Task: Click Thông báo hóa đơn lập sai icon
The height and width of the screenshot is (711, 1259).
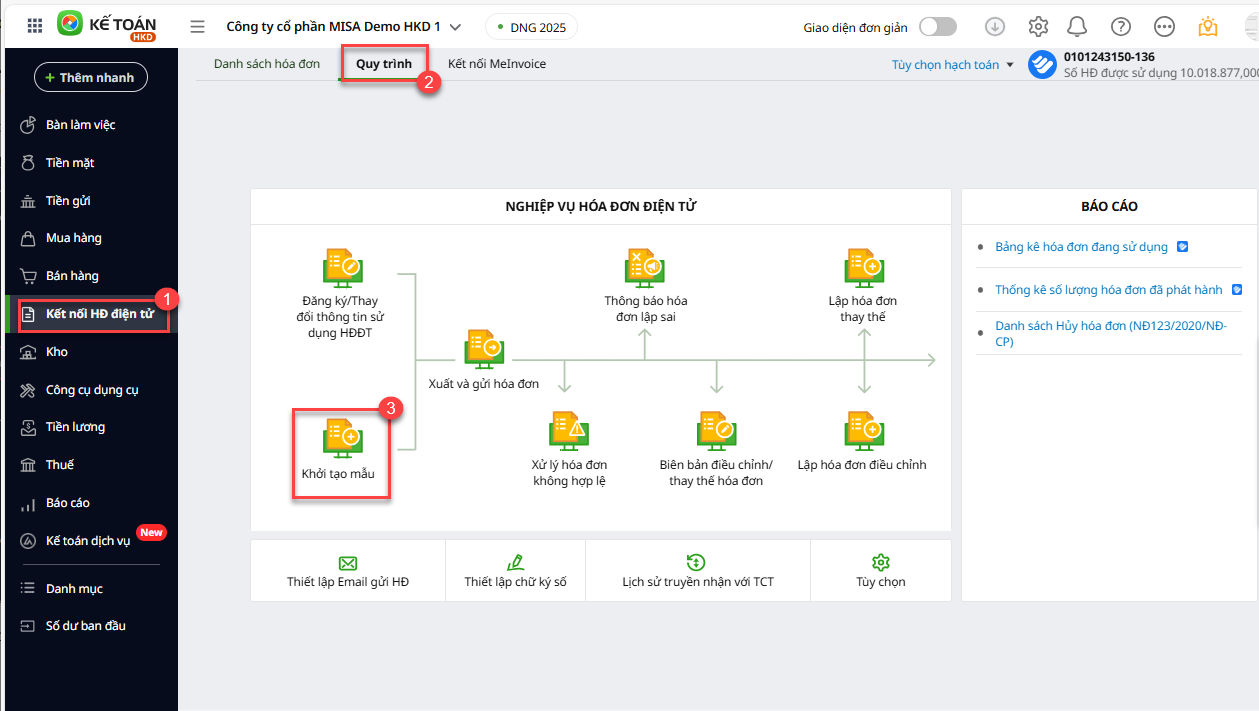Action: click(645, 266)
